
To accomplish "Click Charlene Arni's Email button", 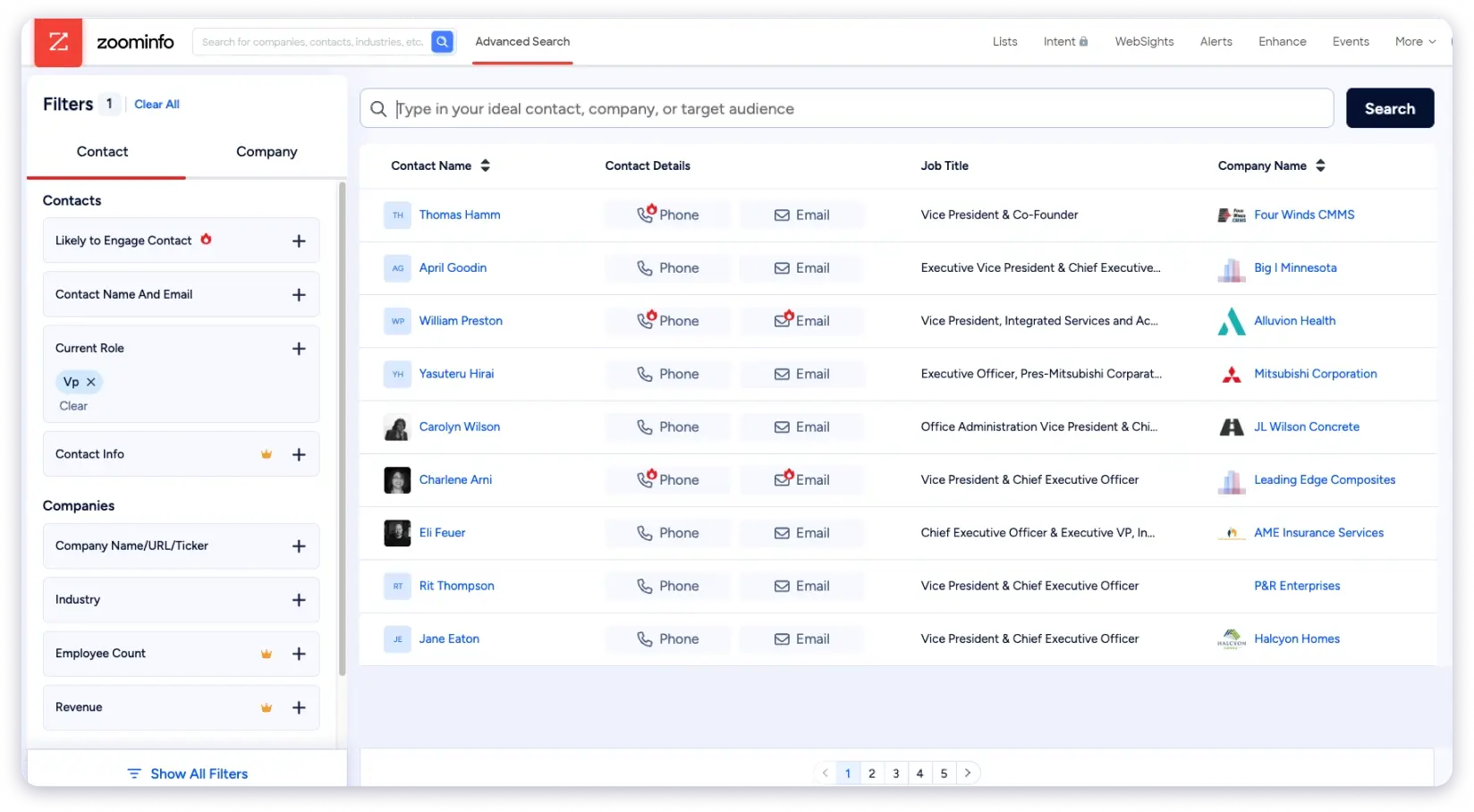I will coord(802,480).
